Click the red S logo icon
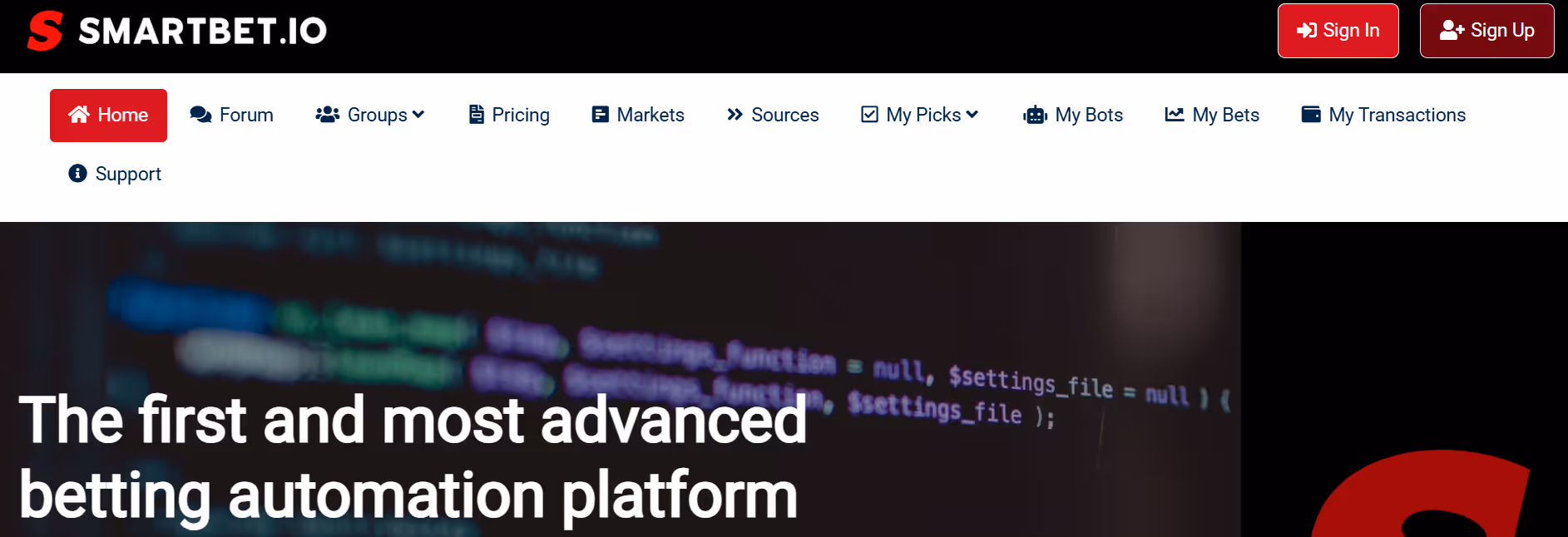This screenshot has height=537, width=1568. (45, 32)
